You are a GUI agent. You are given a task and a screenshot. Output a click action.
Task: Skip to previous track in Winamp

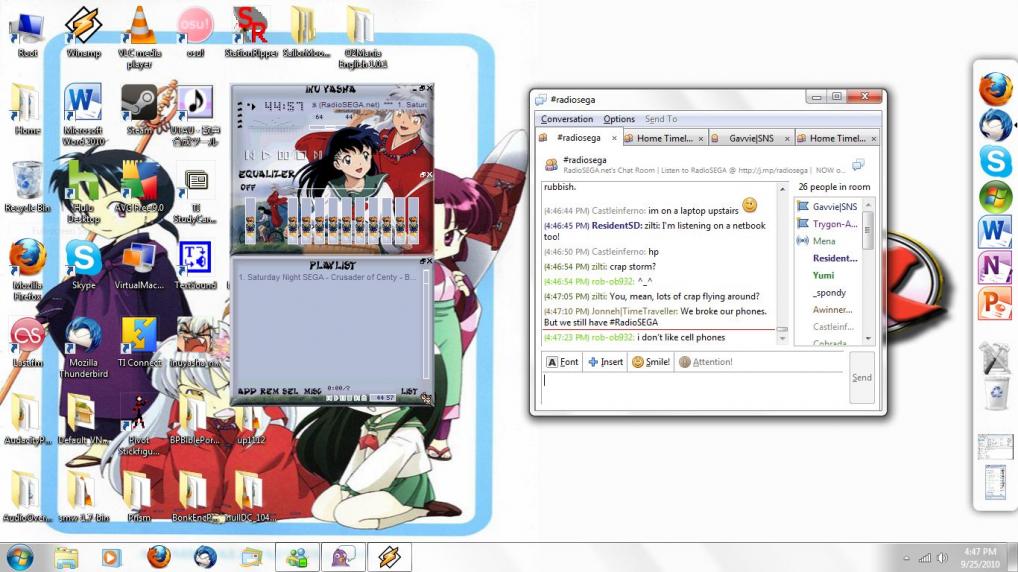pos(249,155)
